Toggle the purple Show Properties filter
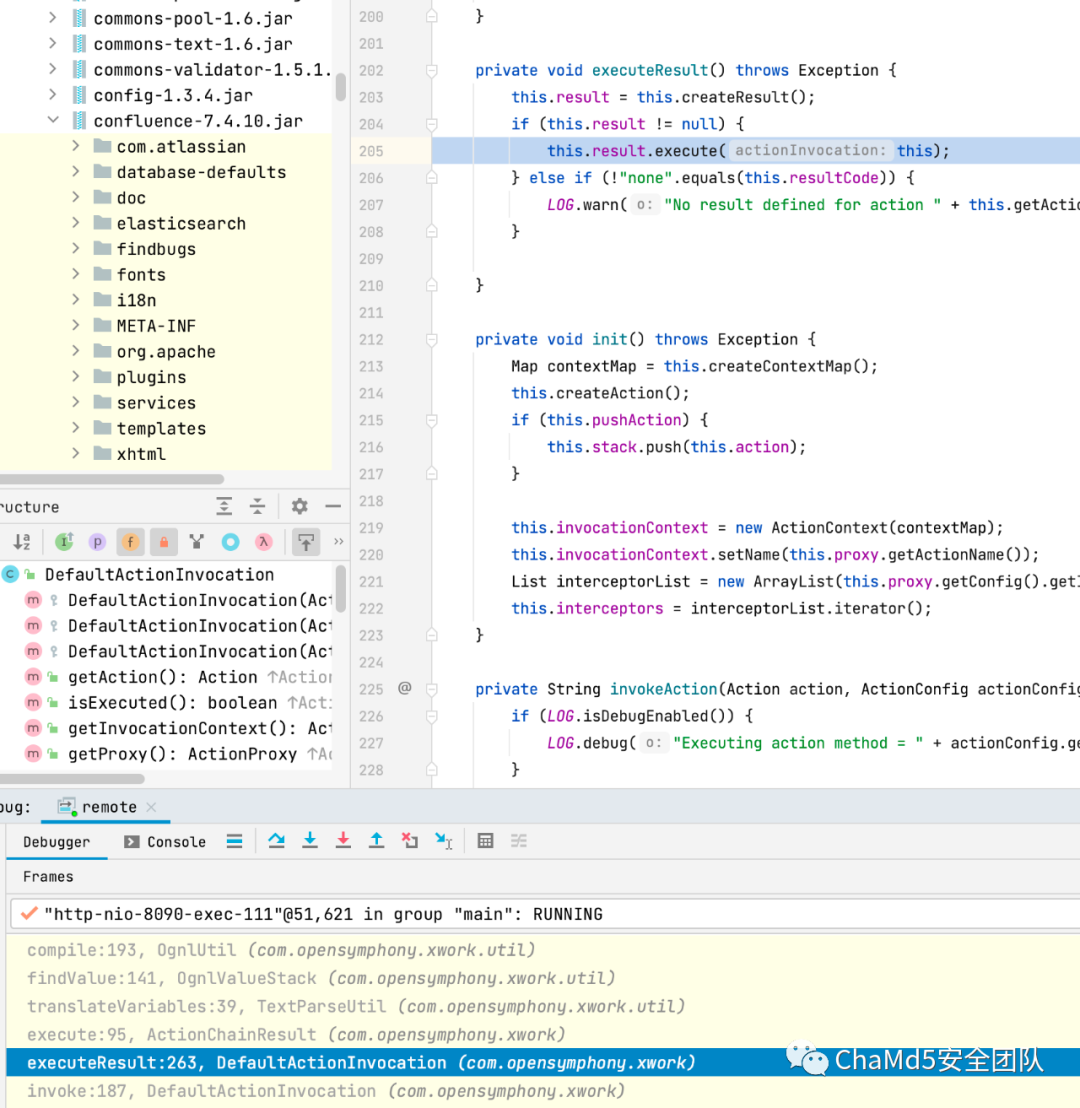Image resolution: width=1080 pixels, height=1108 pixels. (x=97, y=542)
